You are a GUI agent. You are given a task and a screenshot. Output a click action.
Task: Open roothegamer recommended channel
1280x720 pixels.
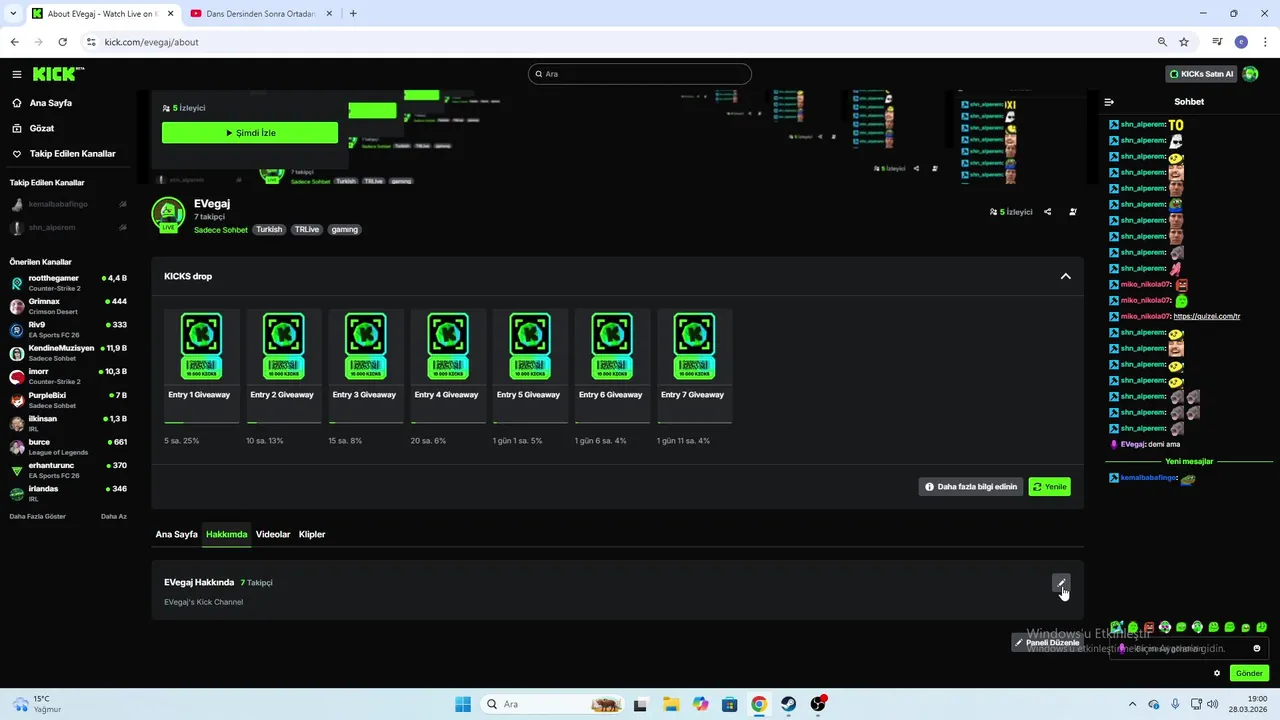(68, 283)
